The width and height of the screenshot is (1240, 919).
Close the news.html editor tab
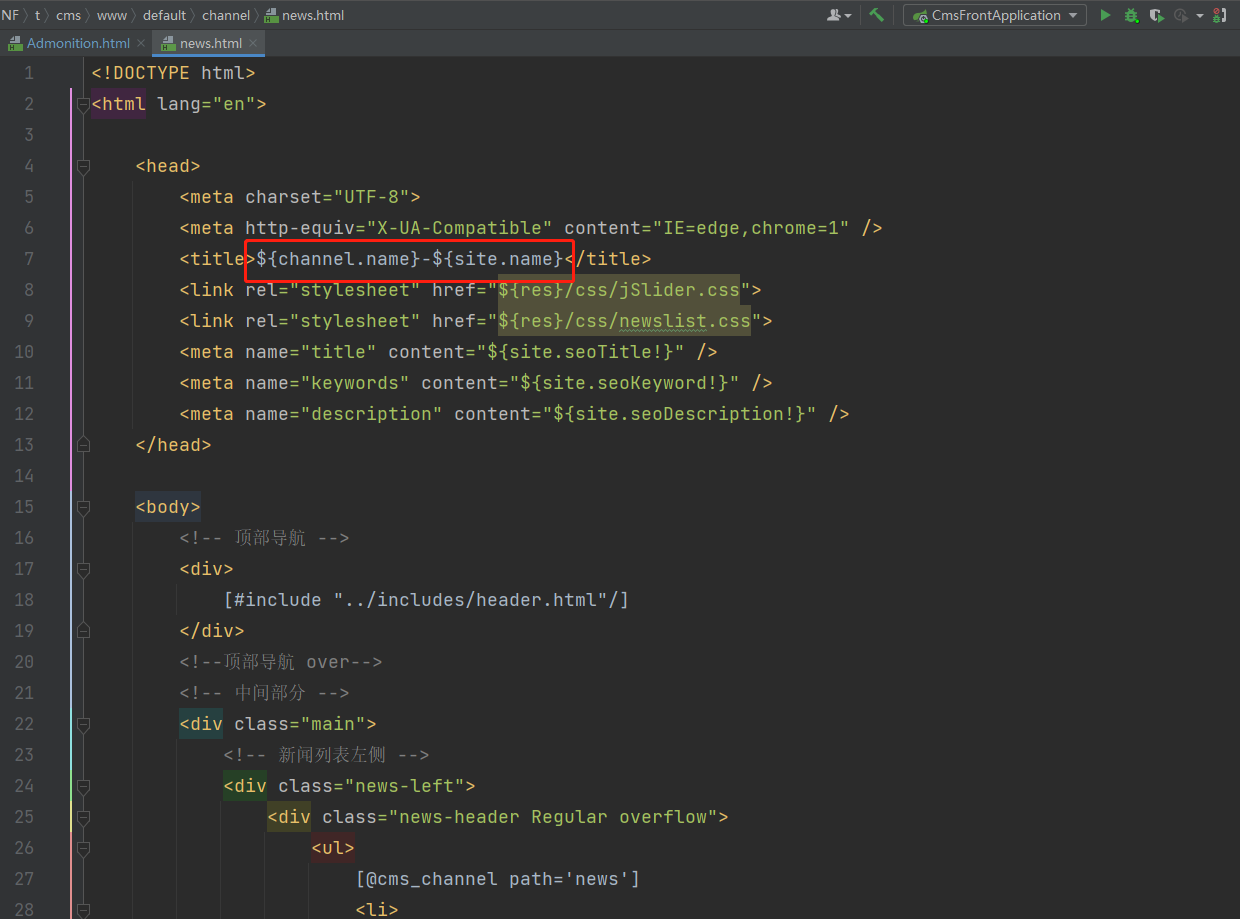[x=254, y=43]
